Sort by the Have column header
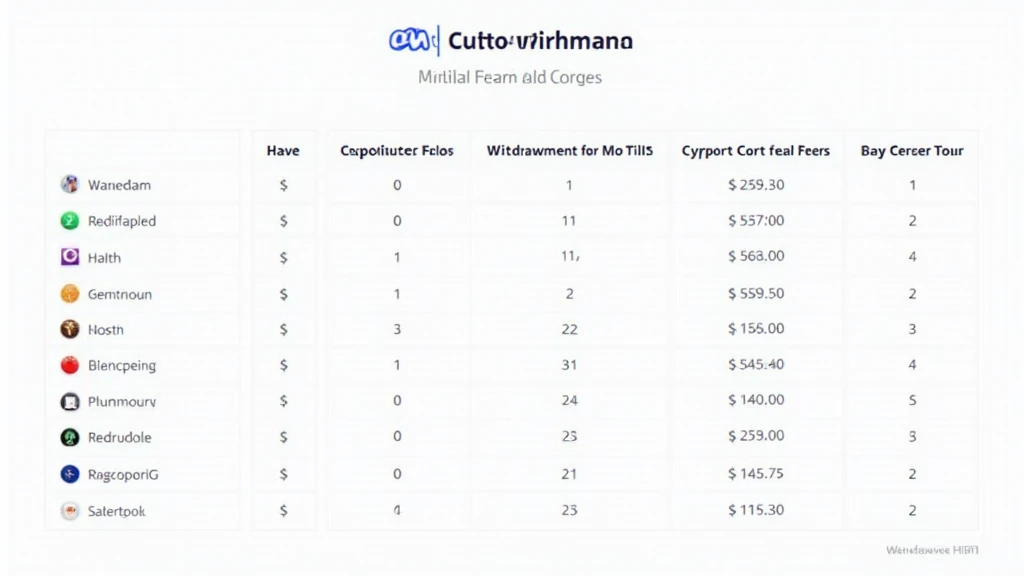 [283, 151]
